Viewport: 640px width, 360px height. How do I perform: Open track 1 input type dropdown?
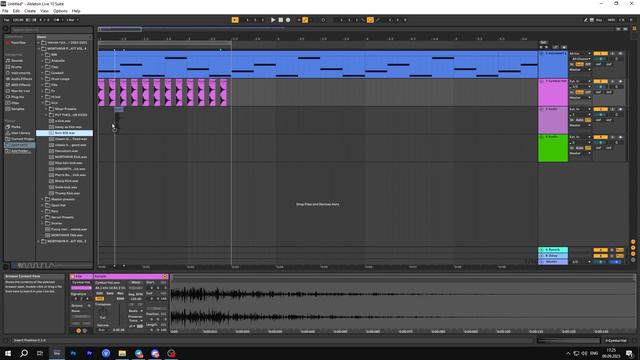(x=580, y=53)
